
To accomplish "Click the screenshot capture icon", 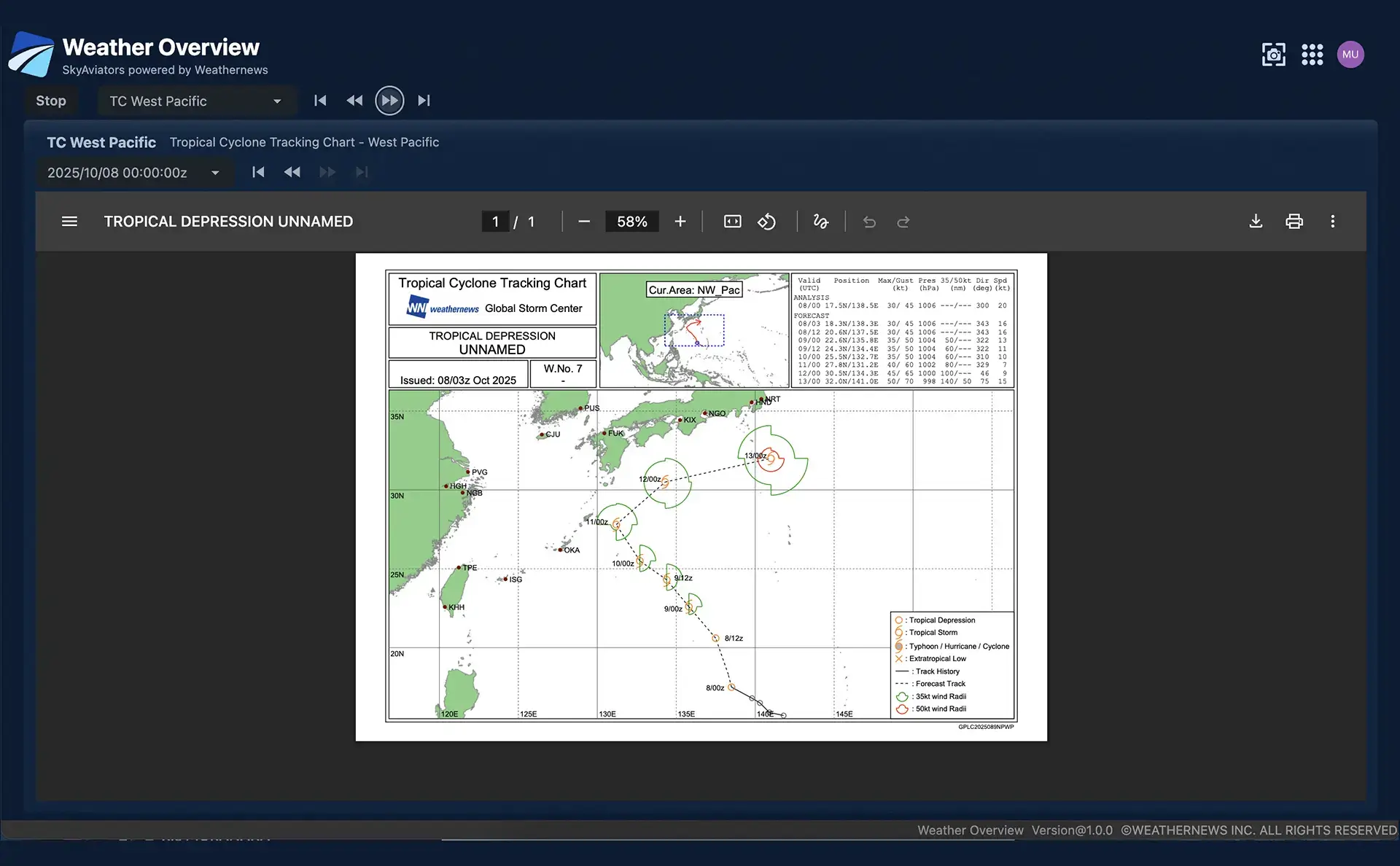I will click(x=1273, y=55).
